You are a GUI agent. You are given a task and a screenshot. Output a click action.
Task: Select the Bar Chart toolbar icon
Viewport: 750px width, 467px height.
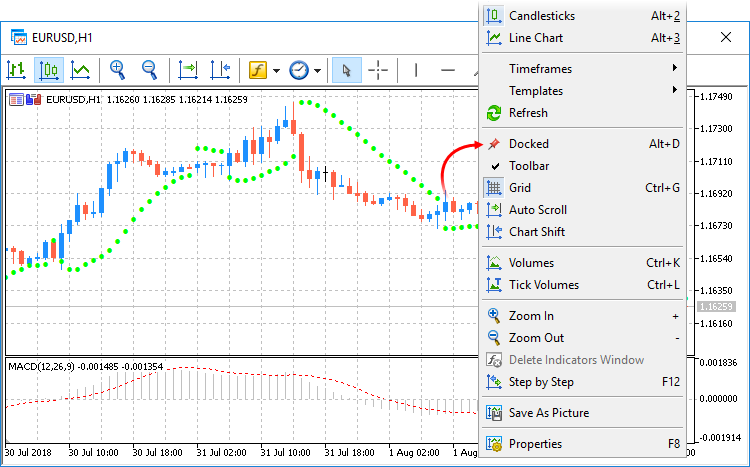pos(16,70)
